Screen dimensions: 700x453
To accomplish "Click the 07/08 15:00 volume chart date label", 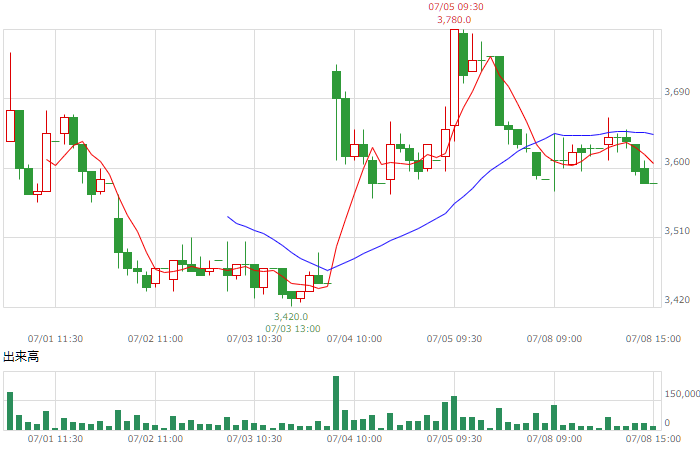I will pyautogui.click(x=653, y=439).
